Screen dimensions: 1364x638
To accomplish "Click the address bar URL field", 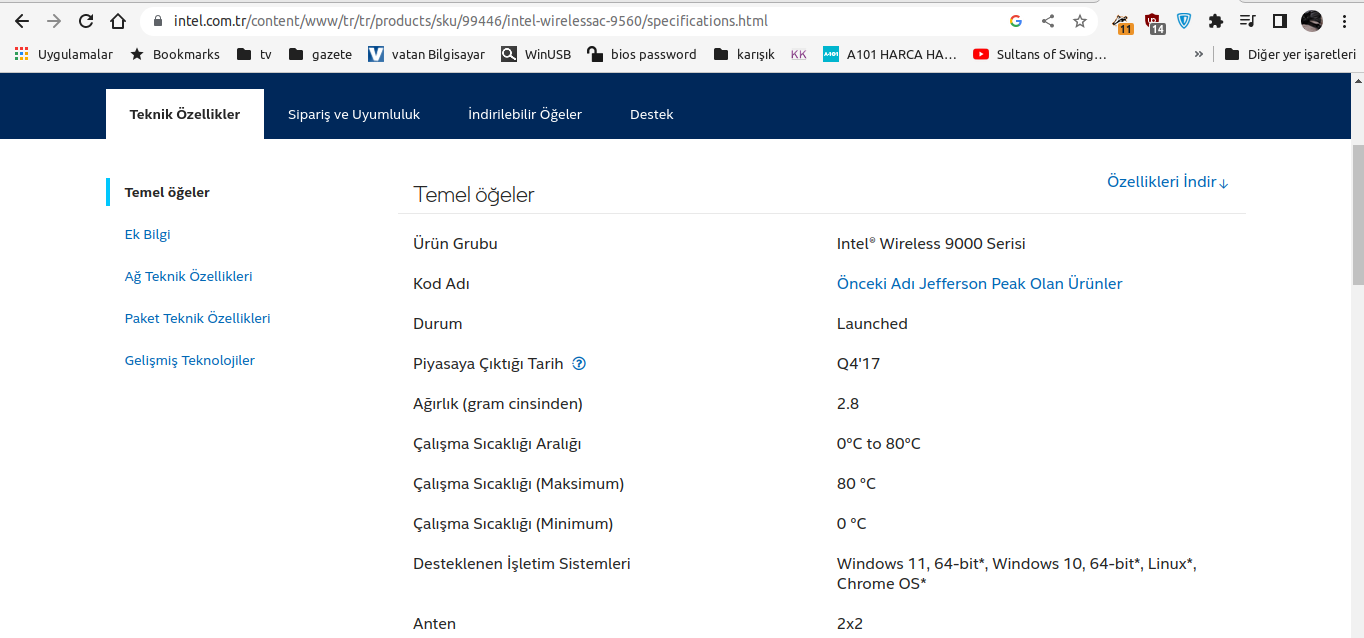I will pos(580,21).
